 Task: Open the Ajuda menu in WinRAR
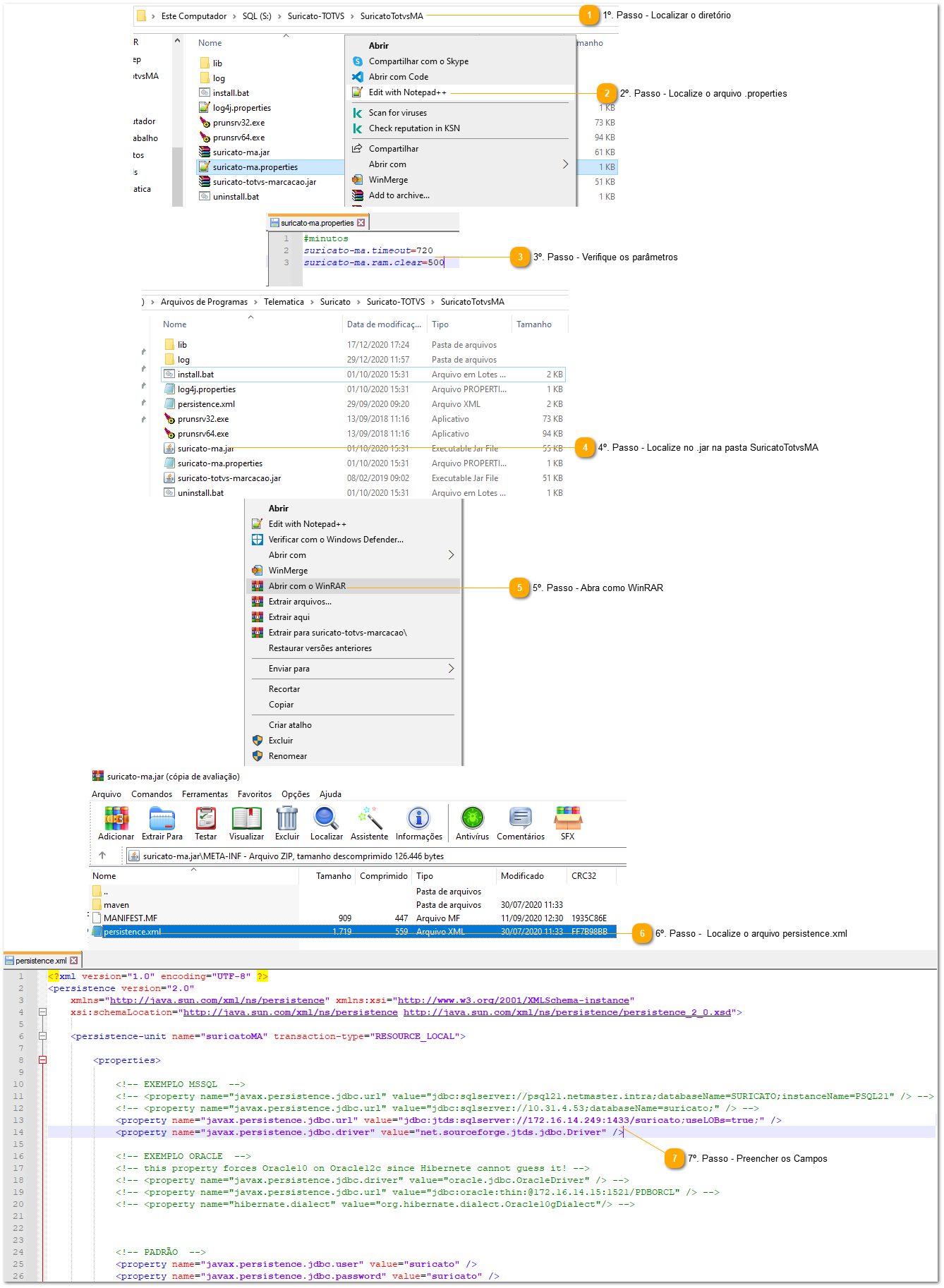(330, 794)
